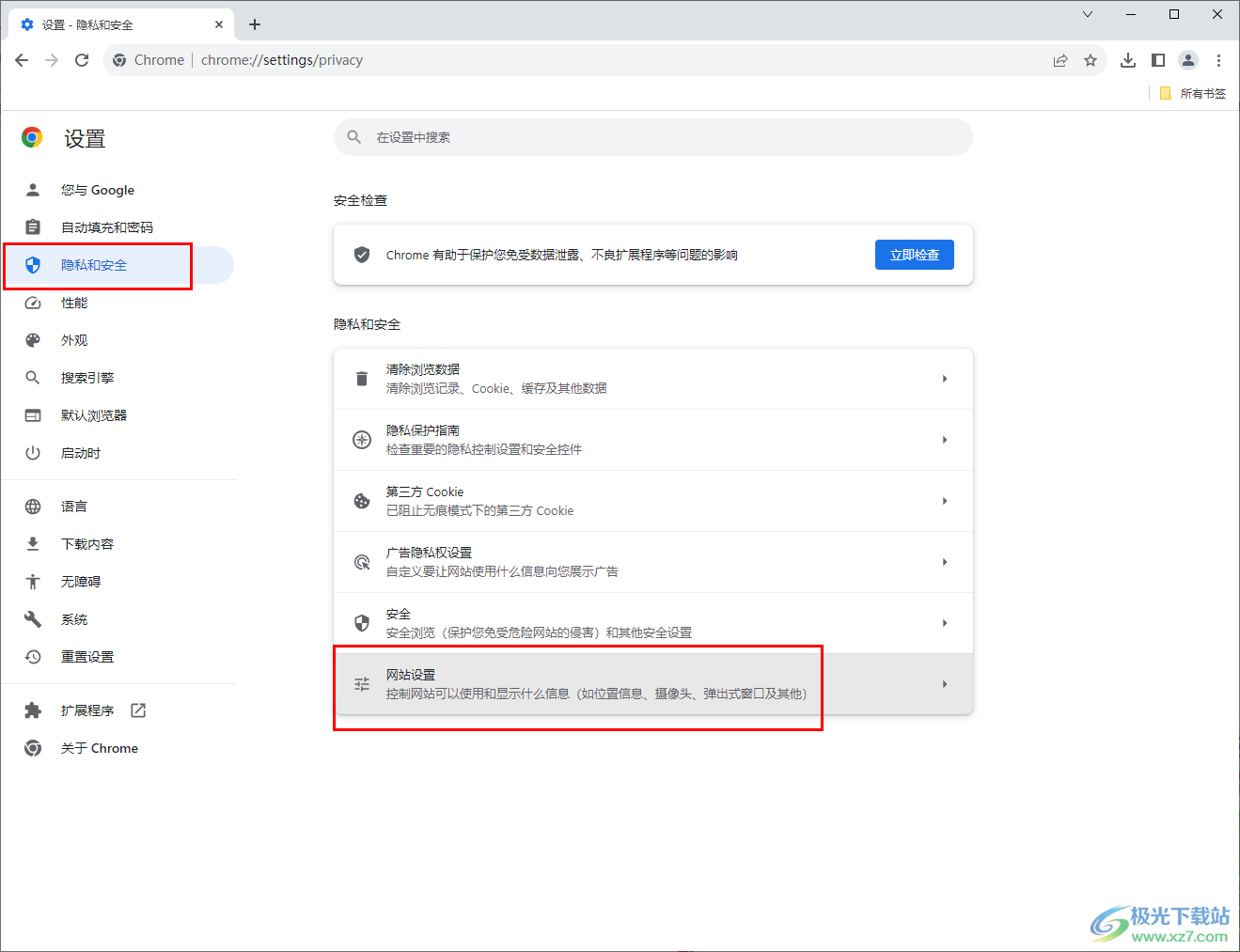Click the shield checkmark icon in 安全检查
1240x952 pixels.
(362, 255)
